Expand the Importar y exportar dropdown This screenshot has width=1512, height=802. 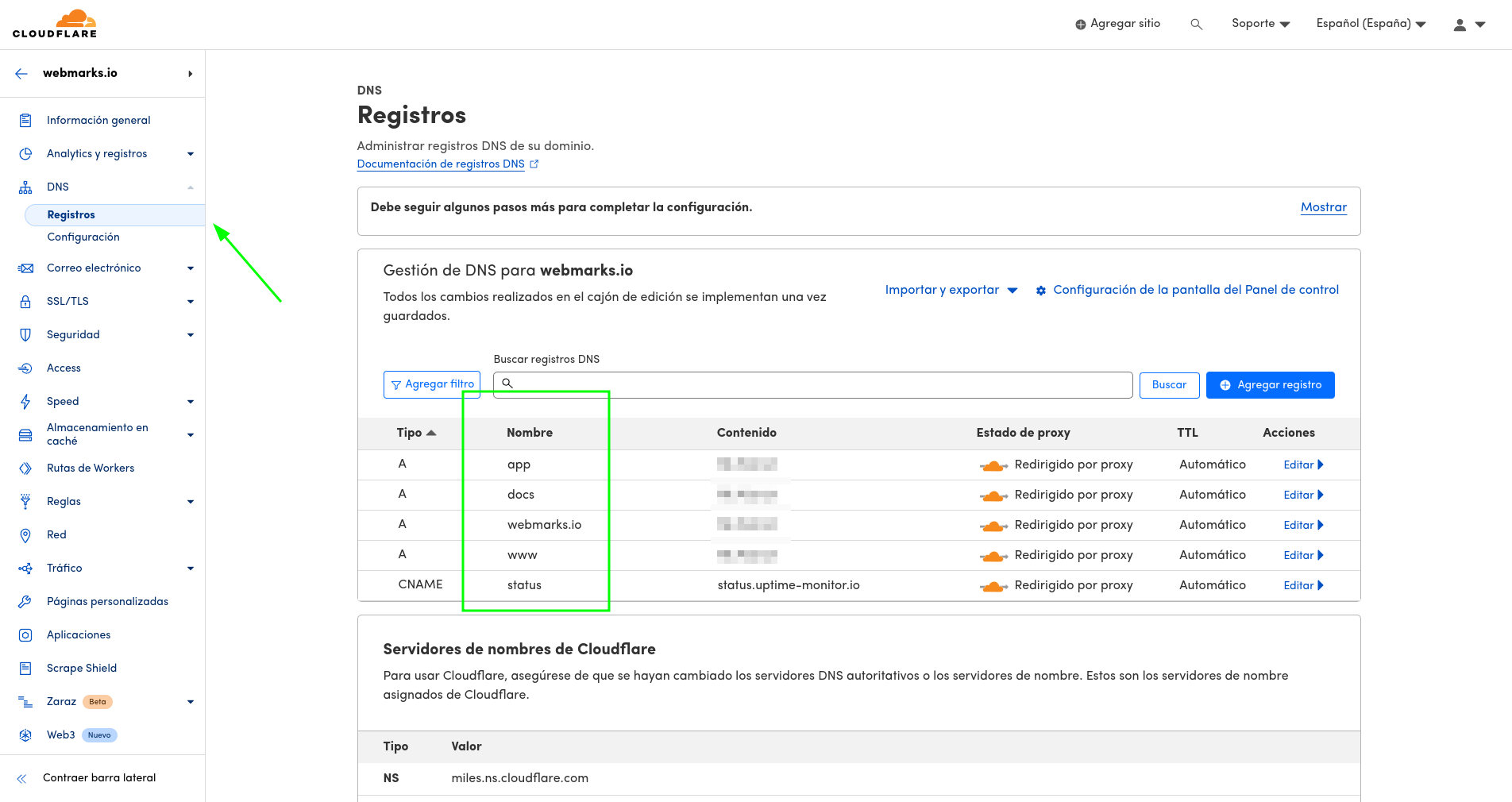click(x=950, y=291)
